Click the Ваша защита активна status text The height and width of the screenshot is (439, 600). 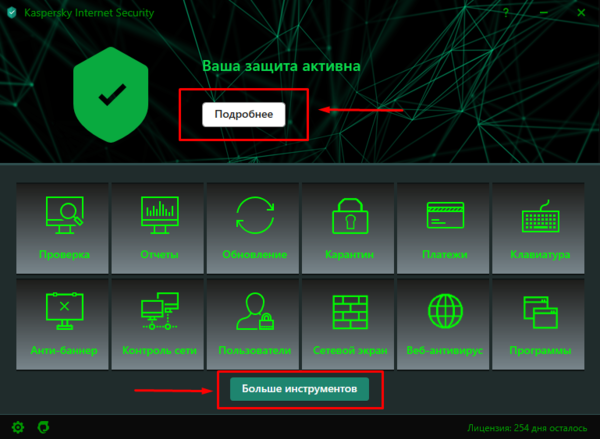pyautogui.click(x=281, y=66)
